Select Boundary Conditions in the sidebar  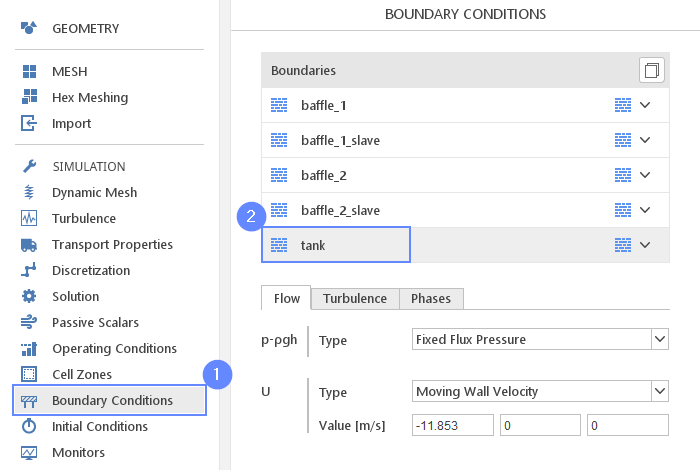(109, 400)
